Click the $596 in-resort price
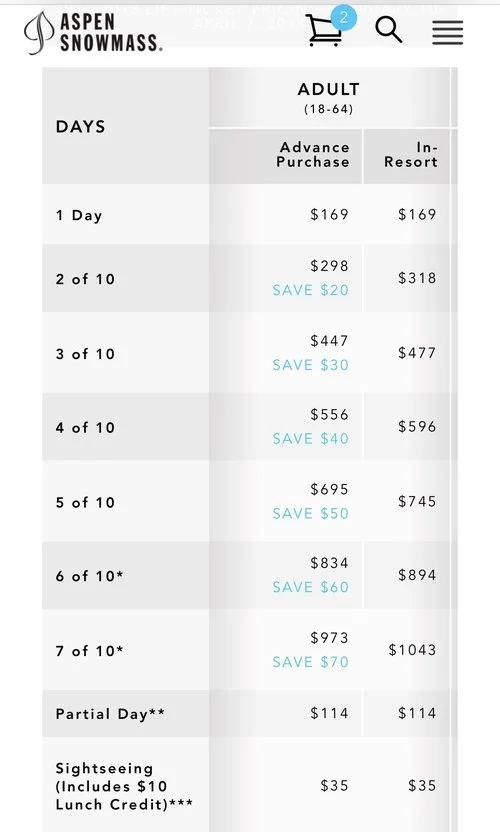The height and width of the screenshot is (832, 500). (x=417, y=427)
